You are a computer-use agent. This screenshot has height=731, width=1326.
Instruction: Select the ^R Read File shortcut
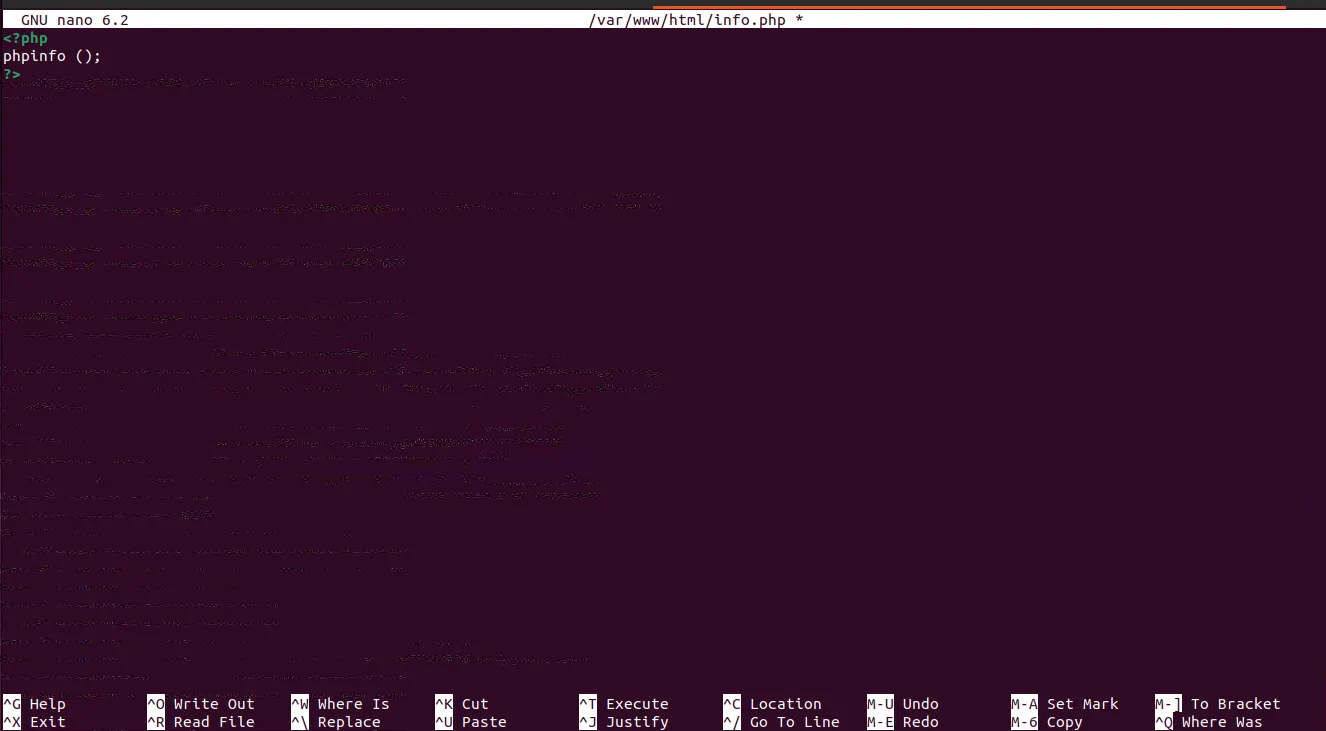pyautogui.click(x=201, y=722)
